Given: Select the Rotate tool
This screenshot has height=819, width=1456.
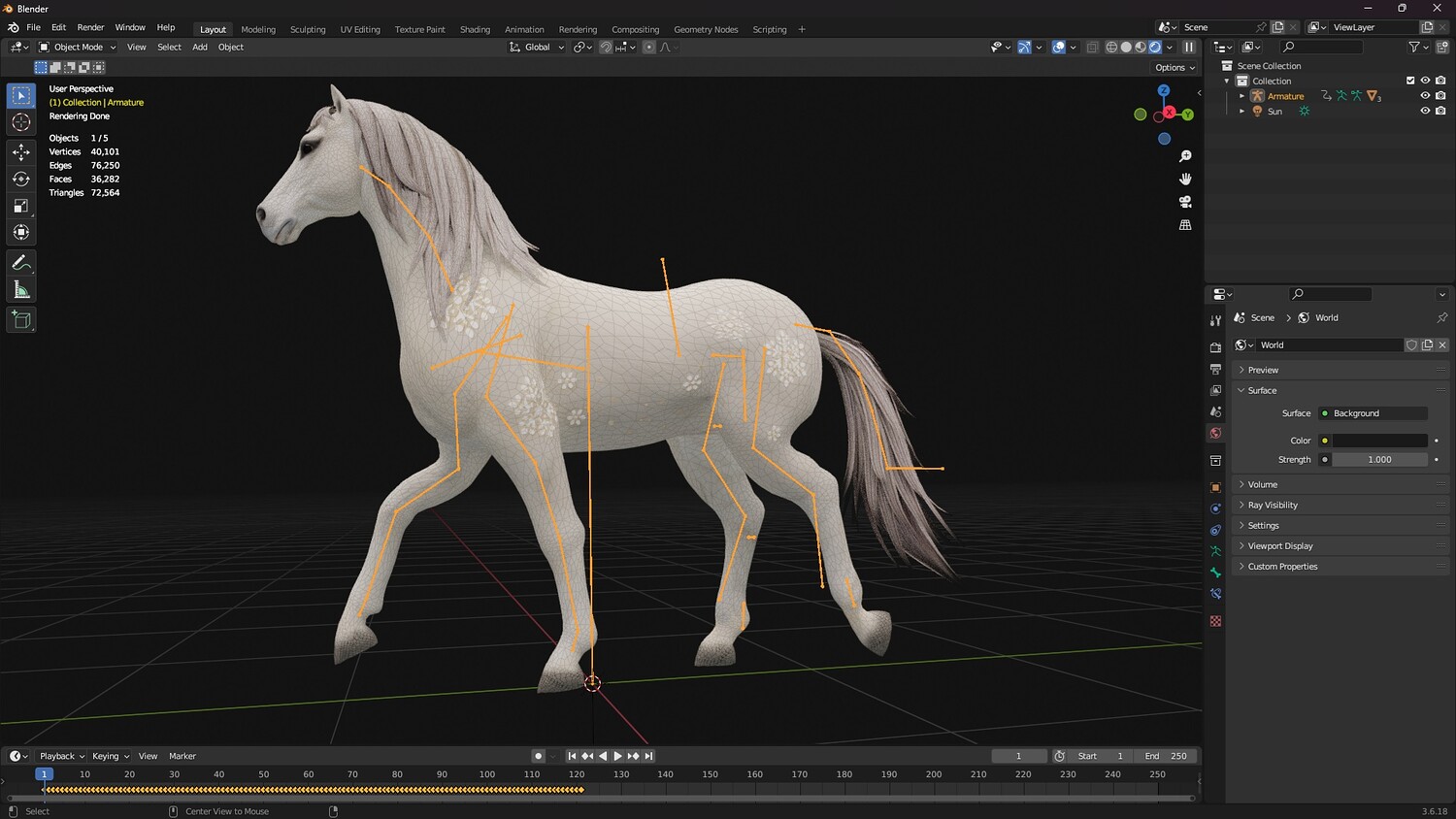Looking at the screenshot, I should pyautogui.click(x=21, y=179).
